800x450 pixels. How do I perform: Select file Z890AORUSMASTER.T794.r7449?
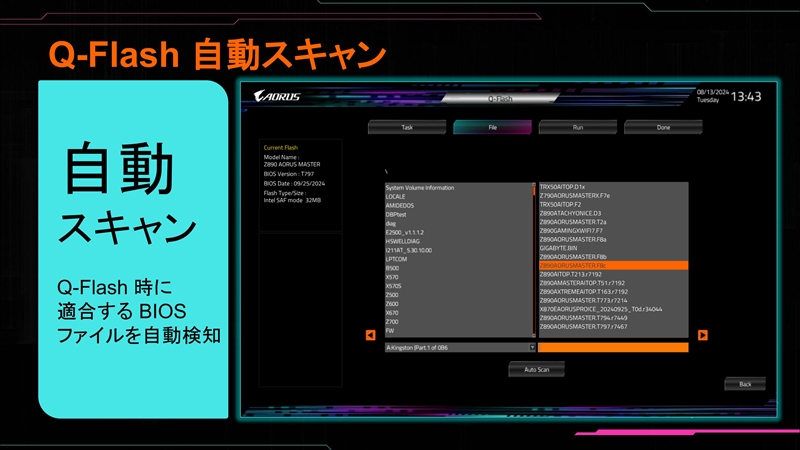[584, 318]
